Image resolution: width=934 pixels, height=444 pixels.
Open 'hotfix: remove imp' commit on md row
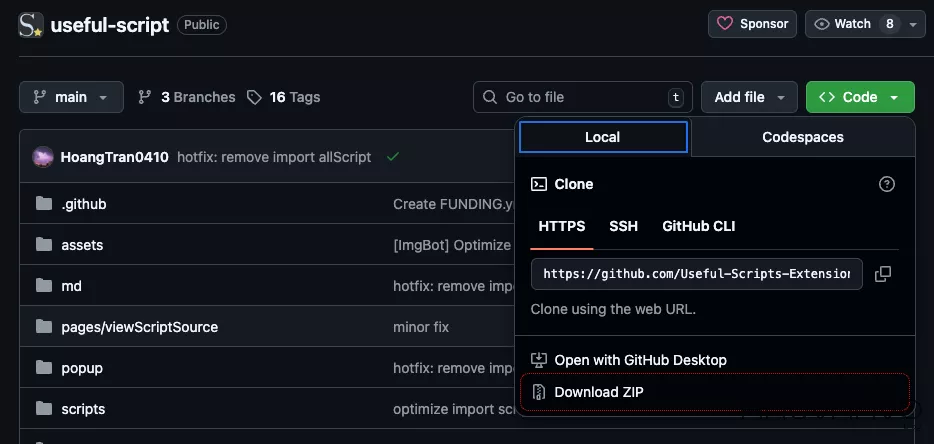coord(454,287)
